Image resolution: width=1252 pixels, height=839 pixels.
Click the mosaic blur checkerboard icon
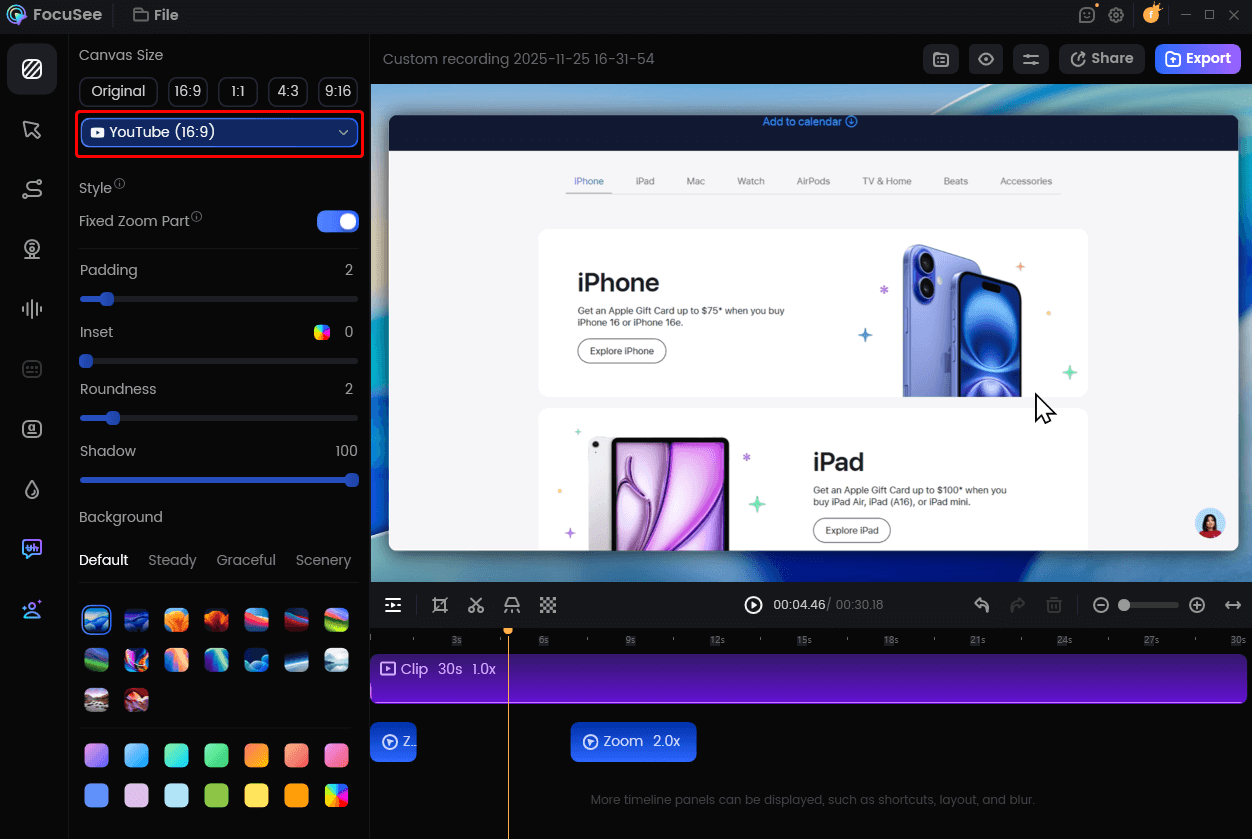[548, 605]
